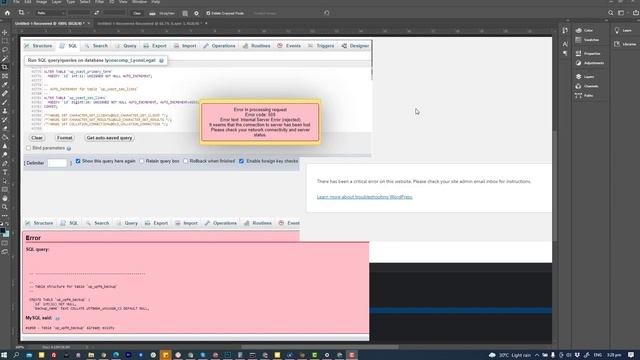Click 'Get auto-saved query' button
This screenshot has height=360, width=640.
pyautogui.click(x=109, y=138)
